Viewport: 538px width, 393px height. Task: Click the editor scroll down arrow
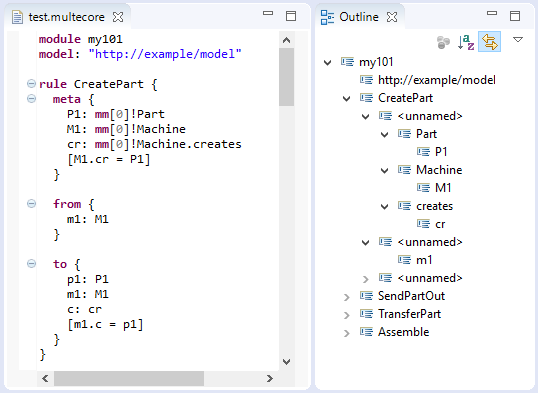coord(286,361)
